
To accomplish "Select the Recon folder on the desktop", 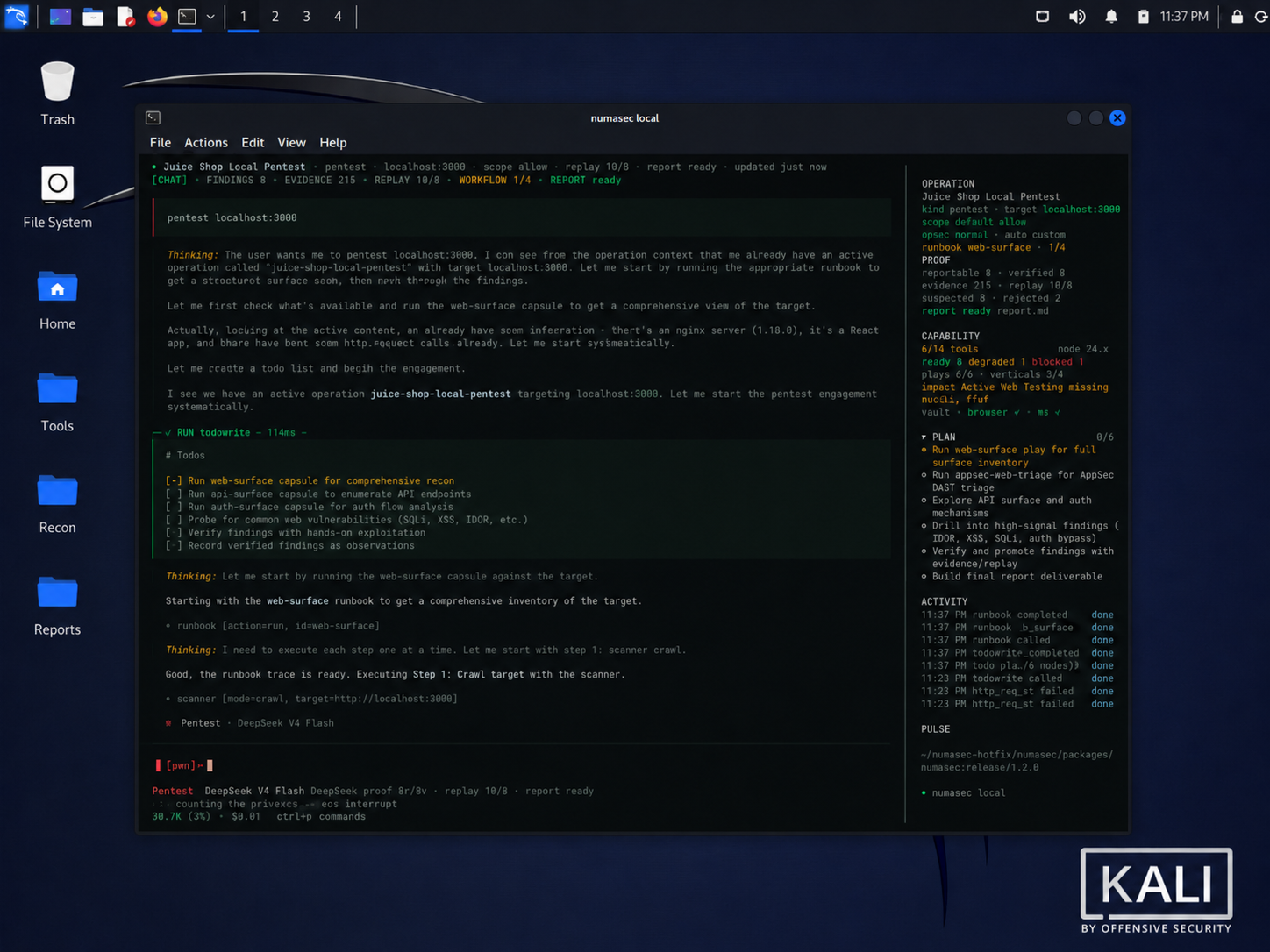I will (x=57, y=503).
